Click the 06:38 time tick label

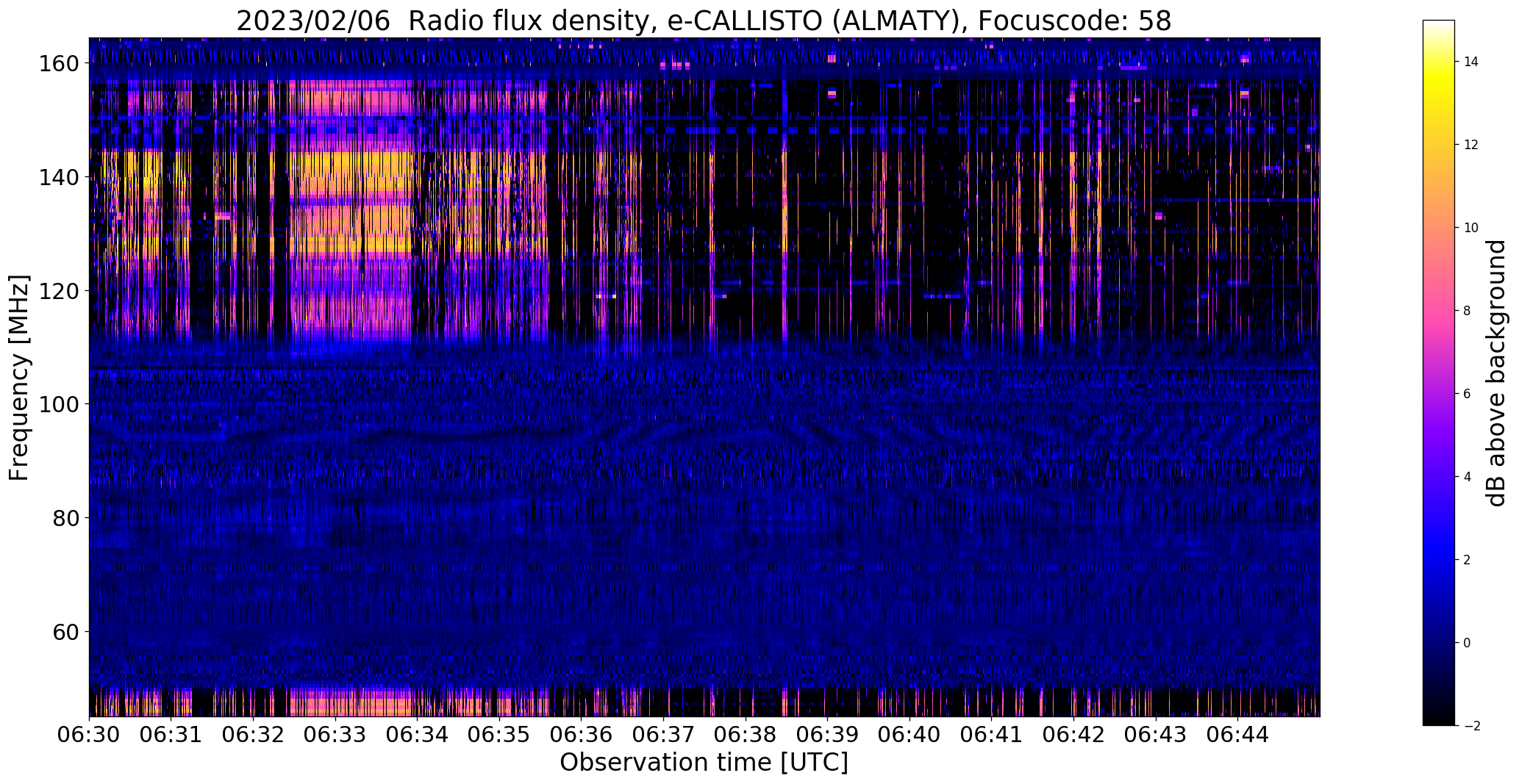pos(746,734)
